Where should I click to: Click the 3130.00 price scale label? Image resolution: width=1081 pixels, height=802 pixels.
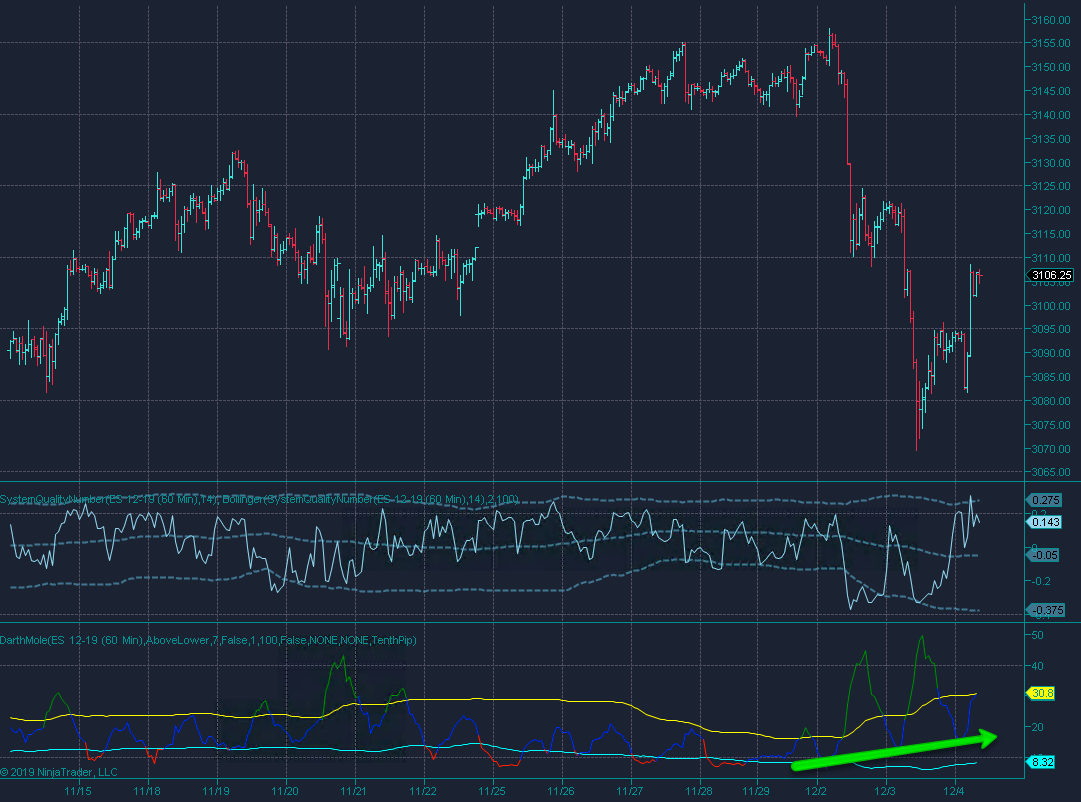tap(1051, 163)
